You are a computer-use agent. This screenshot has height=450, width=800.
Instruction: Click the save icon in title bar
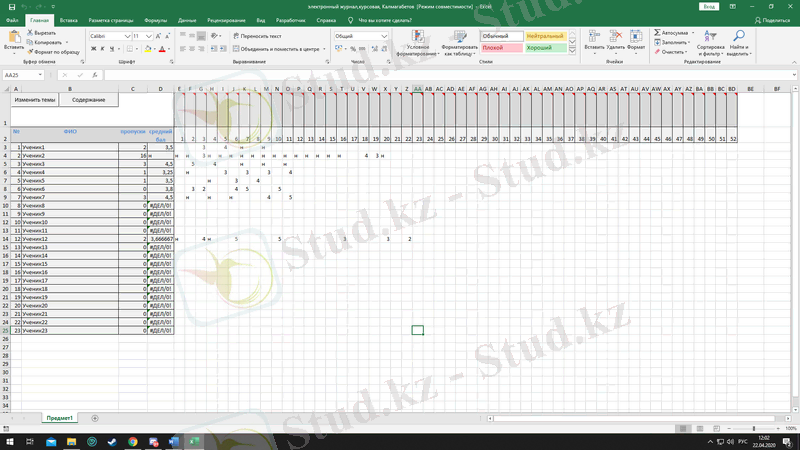click(x=12, y=7)
